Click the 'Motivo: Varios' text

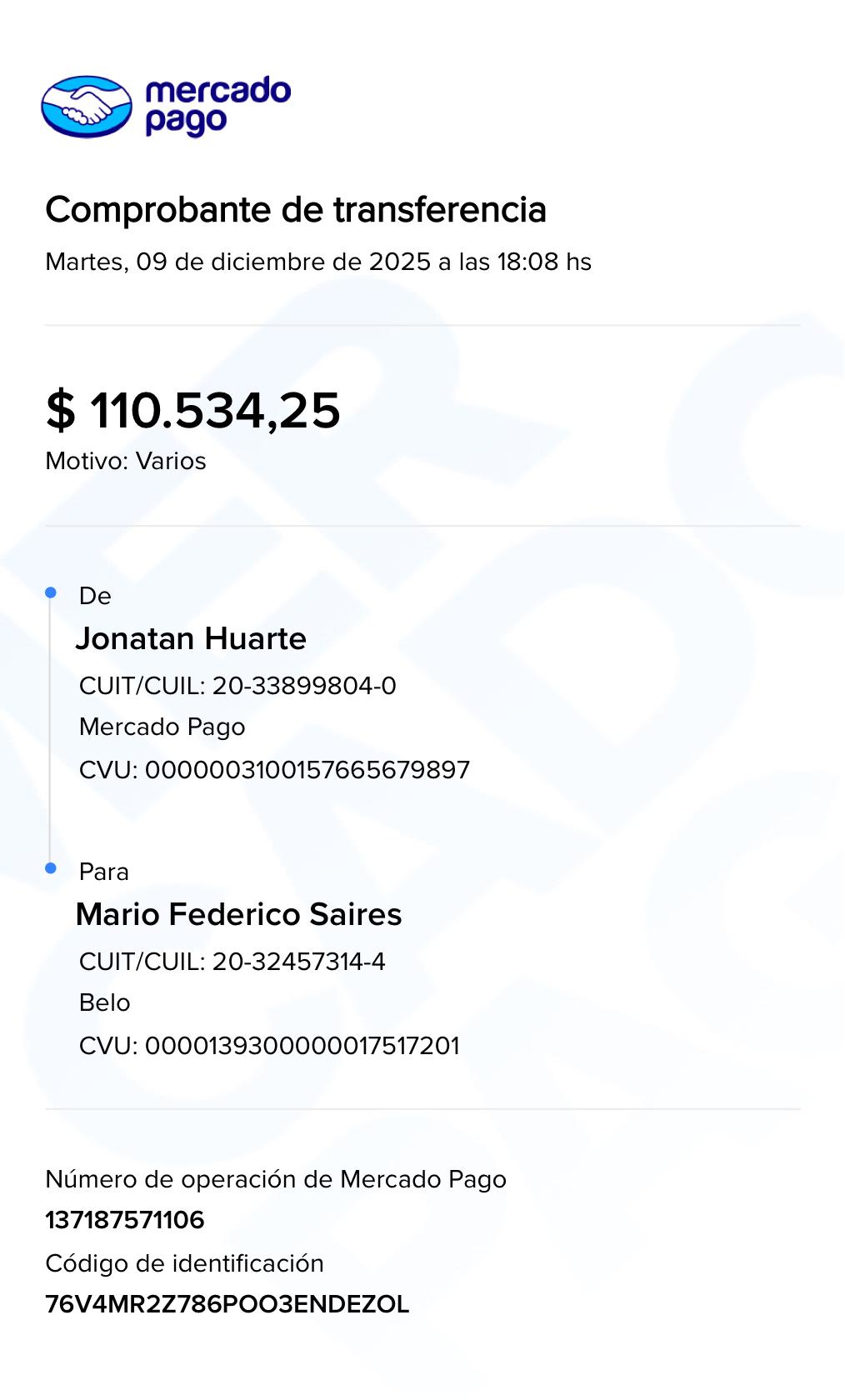126,461
